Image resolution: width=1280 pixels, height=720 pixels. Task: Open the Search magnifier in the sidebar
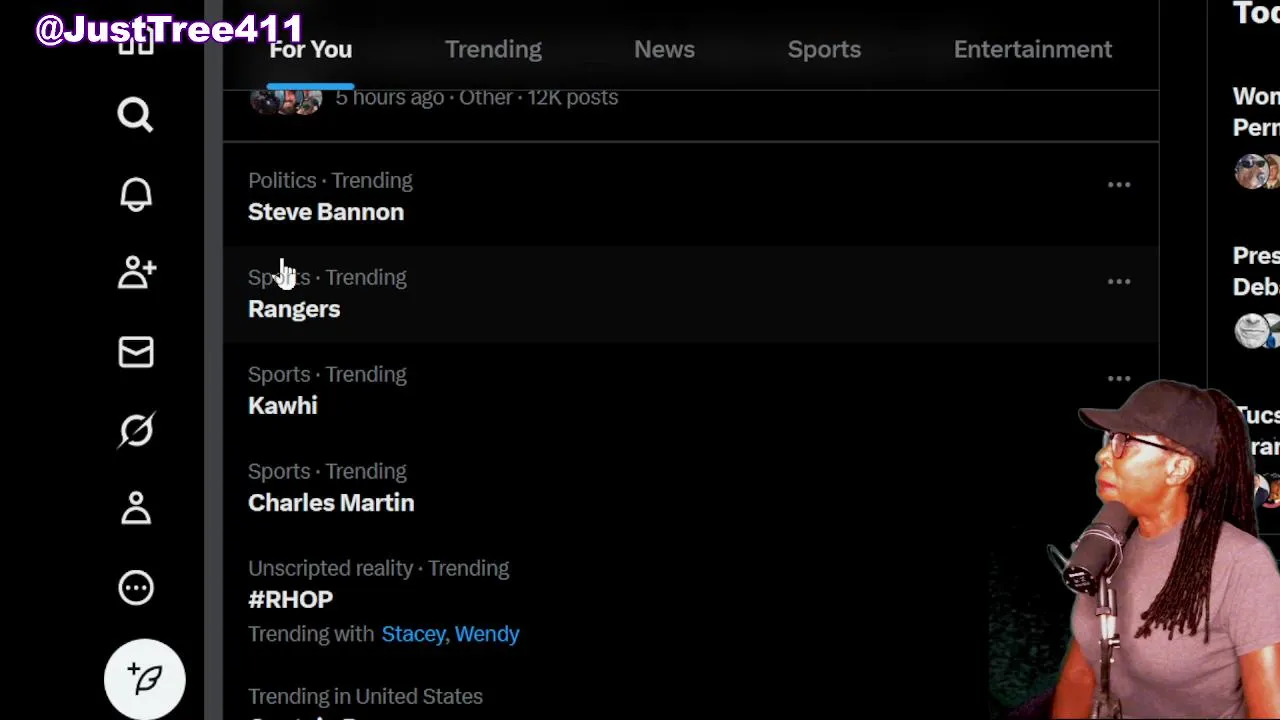click(x=136, y=115)
